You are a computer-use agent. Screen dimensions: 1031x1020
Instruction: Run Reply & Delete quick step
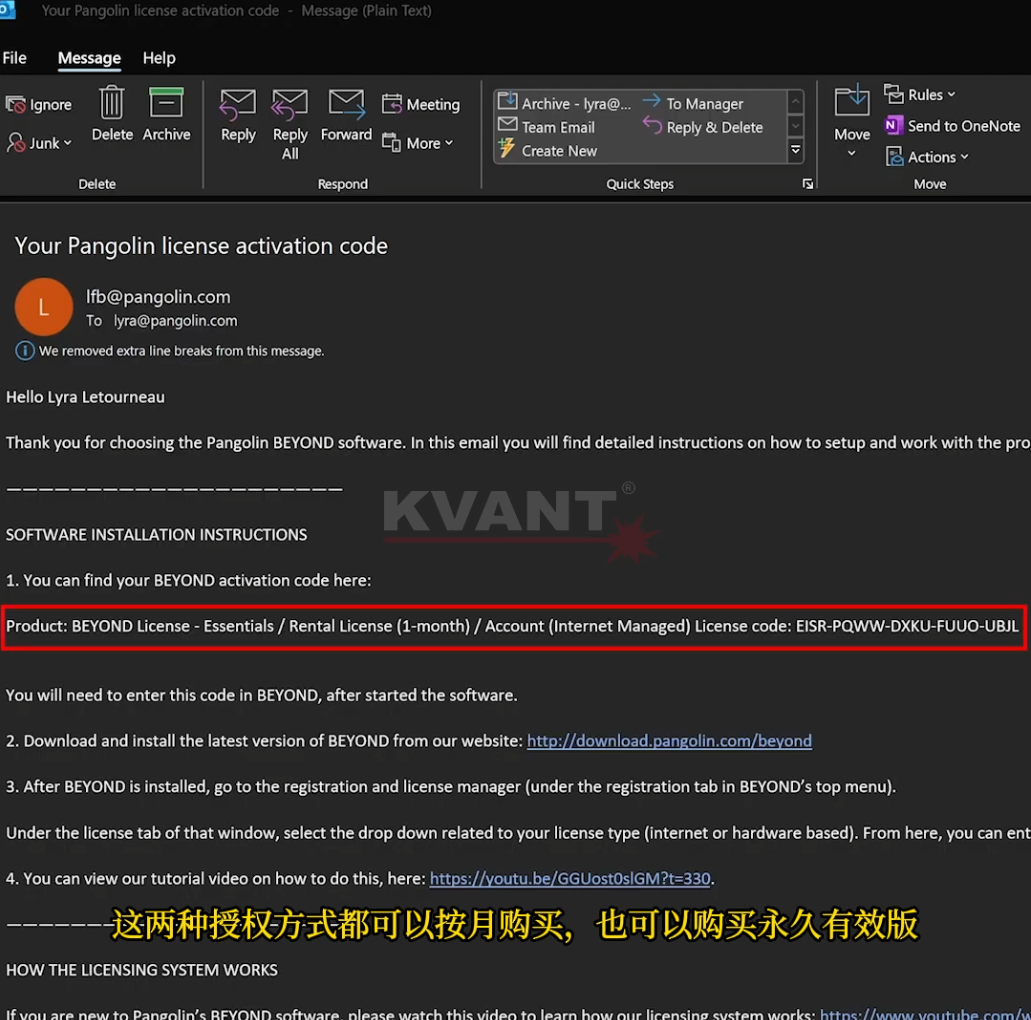[x=703, y=126]
